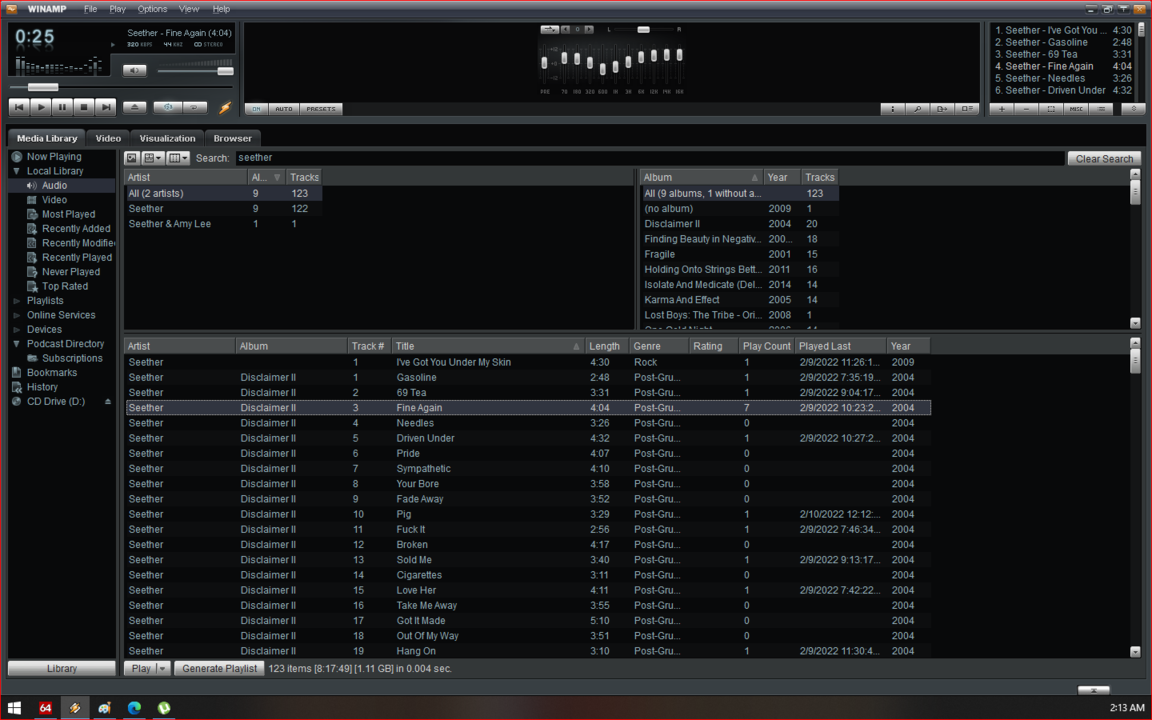The height and width of the screenshot is (720, 1152).
Task: Click the volume slider handle
Action: [225, 71]
